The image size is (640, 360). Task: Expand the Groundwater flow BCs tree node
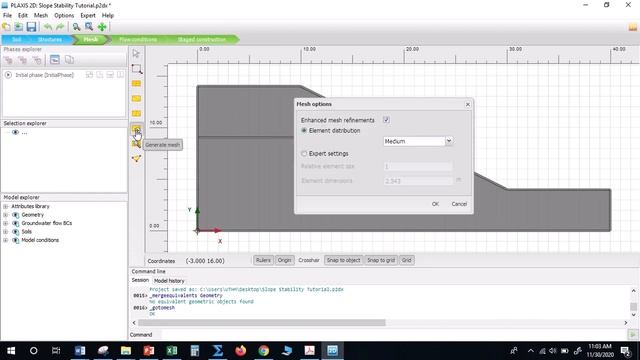6,223
